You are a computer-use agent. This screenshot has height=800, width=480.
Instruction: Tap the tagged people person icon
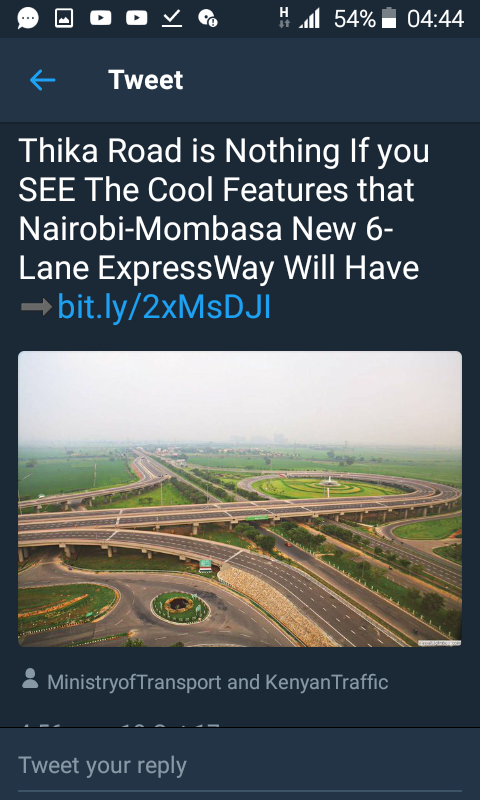[30, 679]
